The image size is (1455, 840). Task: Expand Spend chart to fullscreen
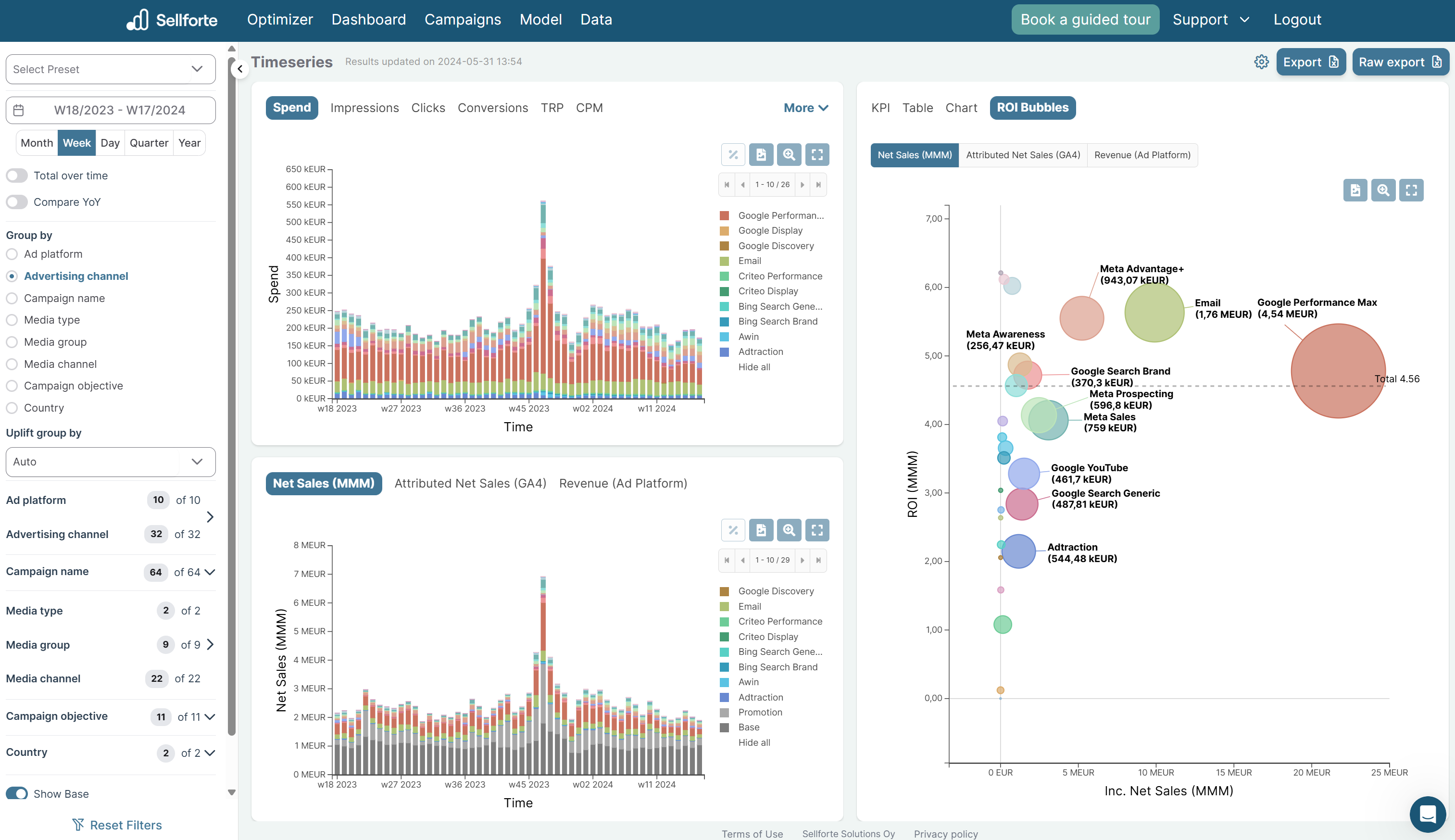pyautogui.click(x=817, y=155)
